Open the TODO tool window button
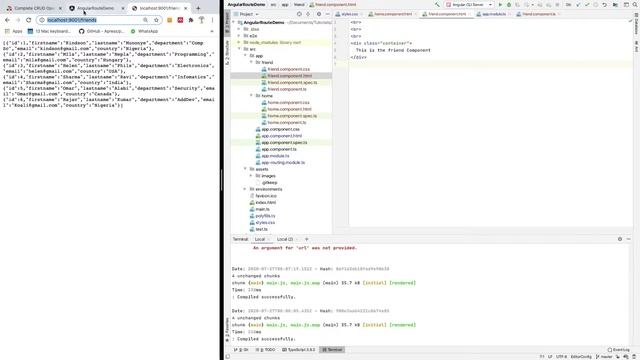Viewport: 640px width, 360px height. click(x=265, y=350)
